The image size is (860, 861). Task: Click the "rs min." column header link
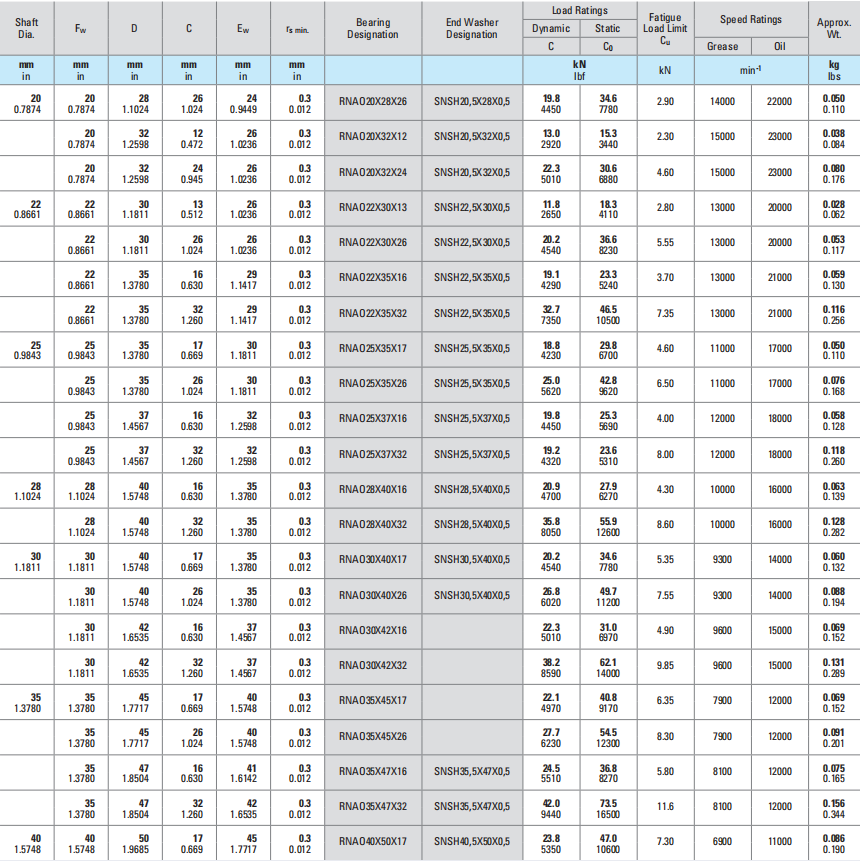click(297, 29)
